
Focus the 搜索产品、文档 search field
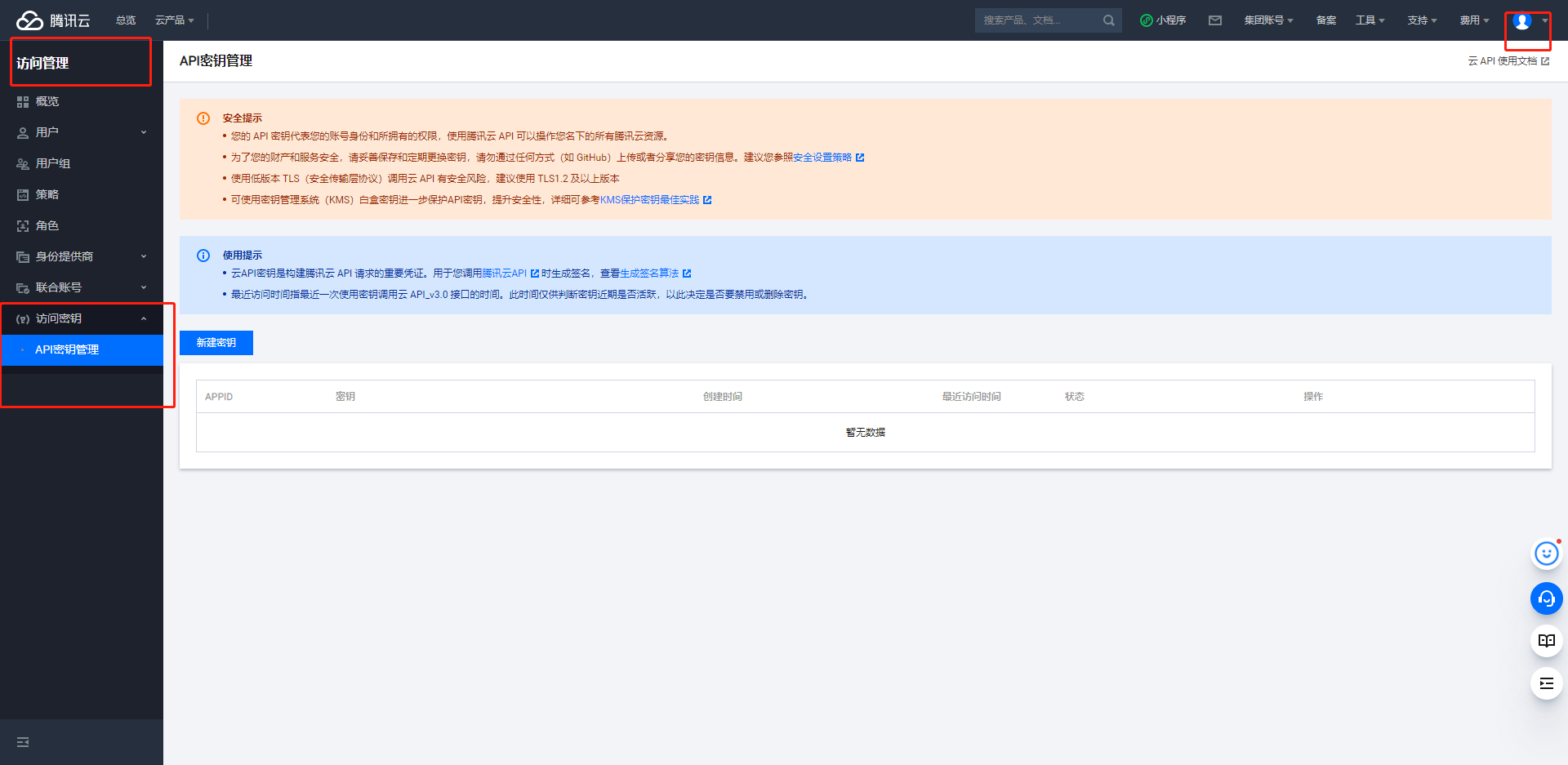pyautogui.click(x=1037, y=20)
